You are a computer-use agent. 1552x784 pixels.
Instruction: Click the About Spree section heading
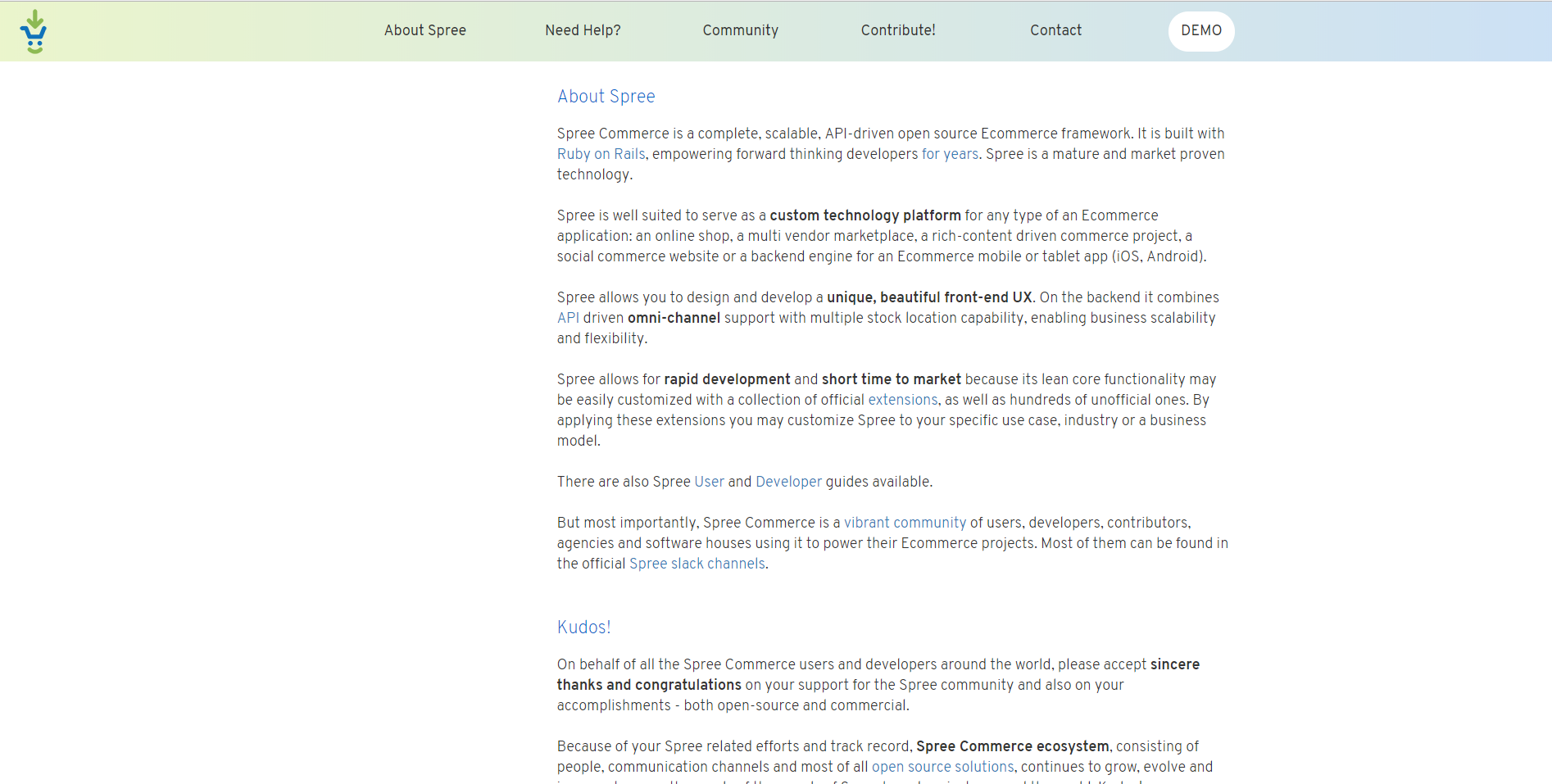[606, 97]
